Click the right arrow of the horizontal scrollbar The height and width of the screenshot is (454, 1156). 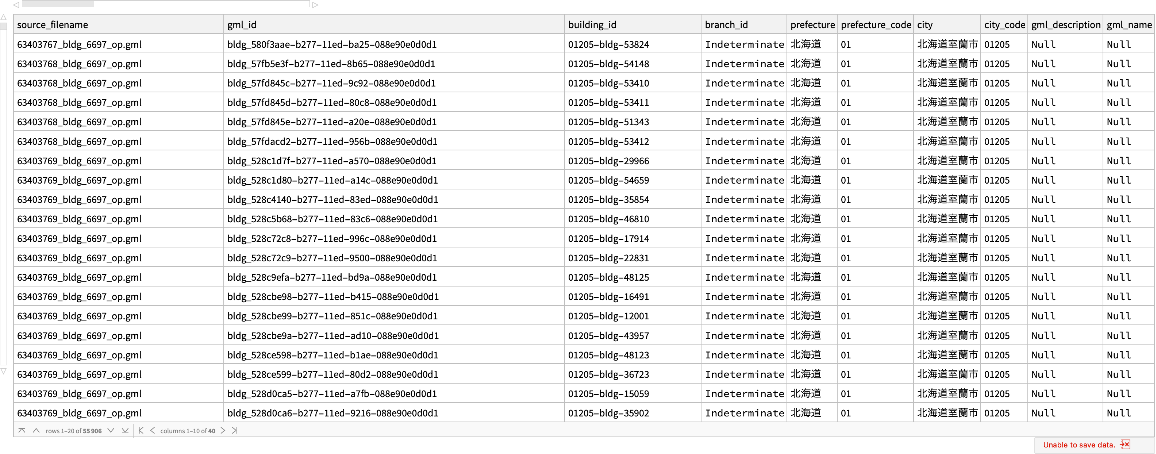tap(314, 5)
